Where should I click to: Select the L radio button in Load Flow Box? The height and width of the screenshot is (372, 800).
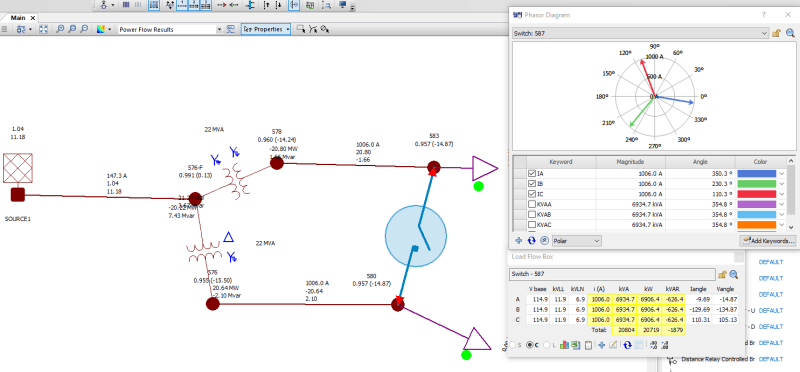(547, 345)
